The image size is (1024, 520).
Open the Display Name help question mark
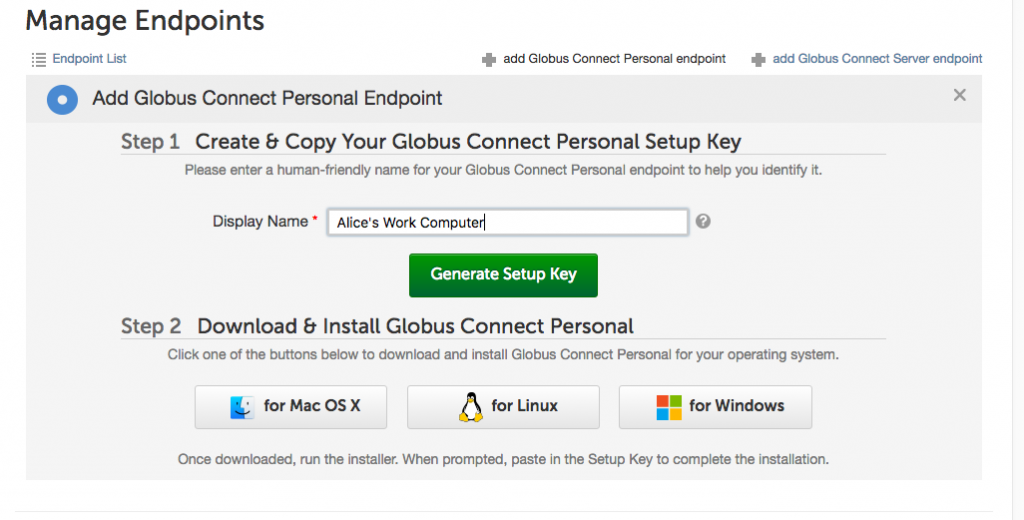pos(703,221)
